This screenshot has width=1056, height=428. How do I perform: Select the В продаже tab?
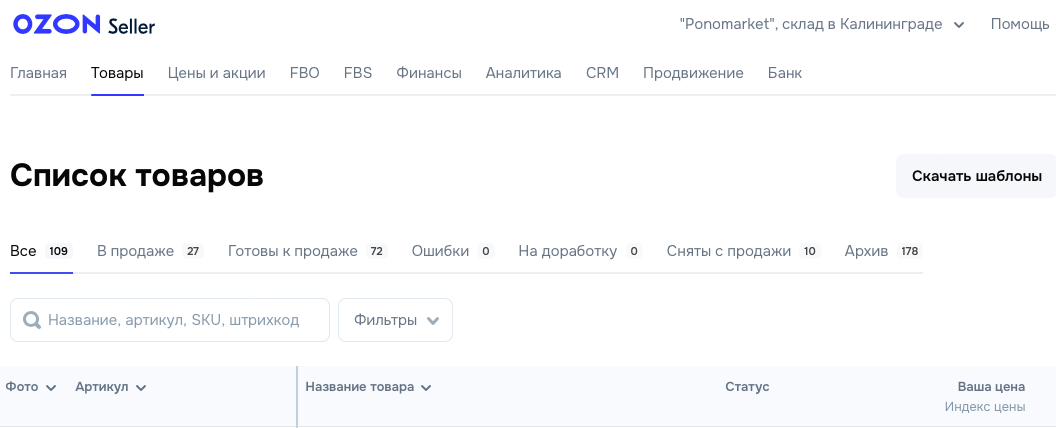coord(136,251)
